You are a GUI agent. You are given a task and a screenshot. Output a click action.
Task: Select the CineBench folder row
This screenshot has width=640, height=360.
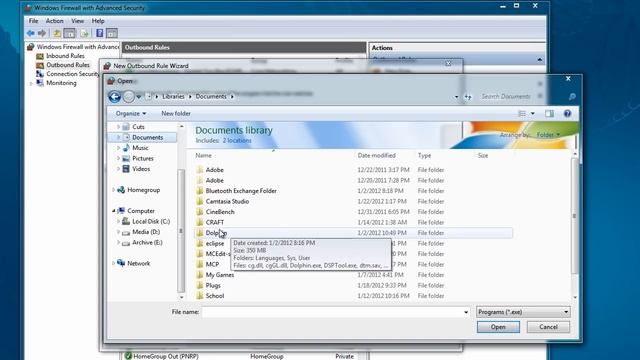point(353,212)
